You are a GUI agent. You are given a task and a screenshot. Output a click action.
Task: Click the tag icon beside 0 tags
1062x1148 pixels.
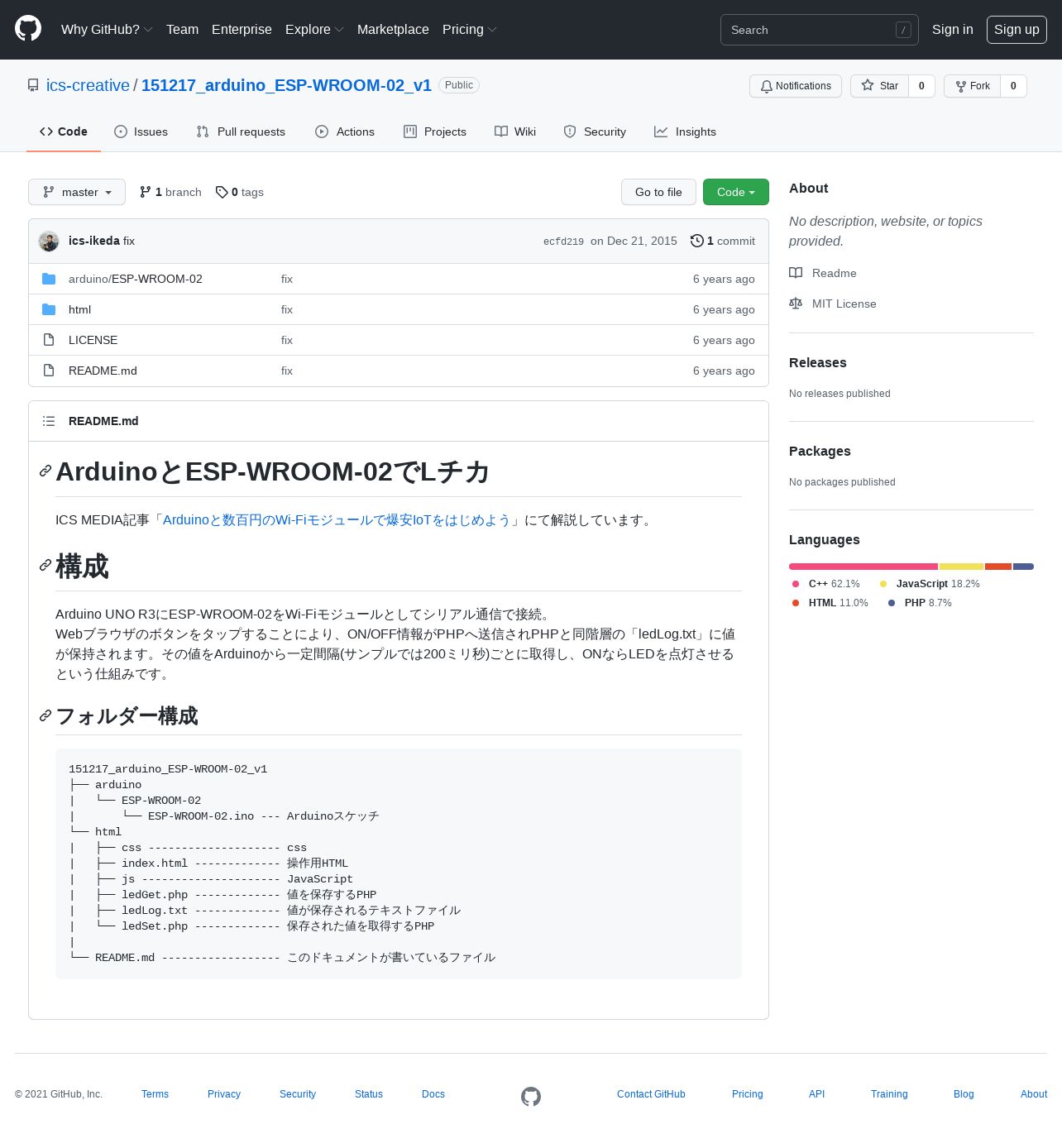click(222, 192)
